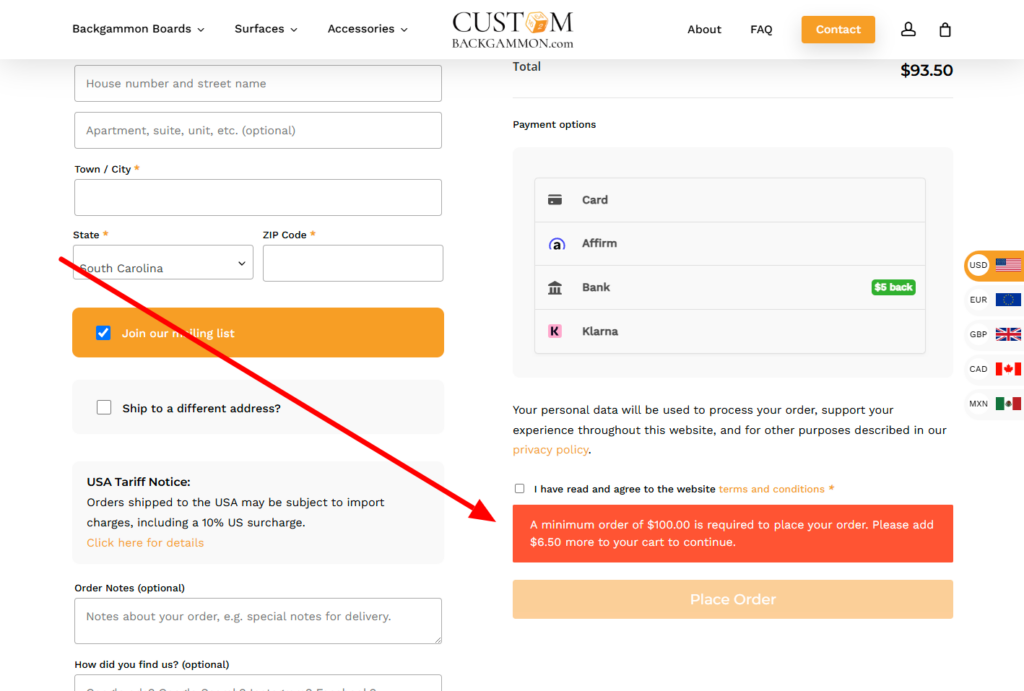
Task: Focus Apartment, suite, unit field
Action: click(x=258, y=130)
